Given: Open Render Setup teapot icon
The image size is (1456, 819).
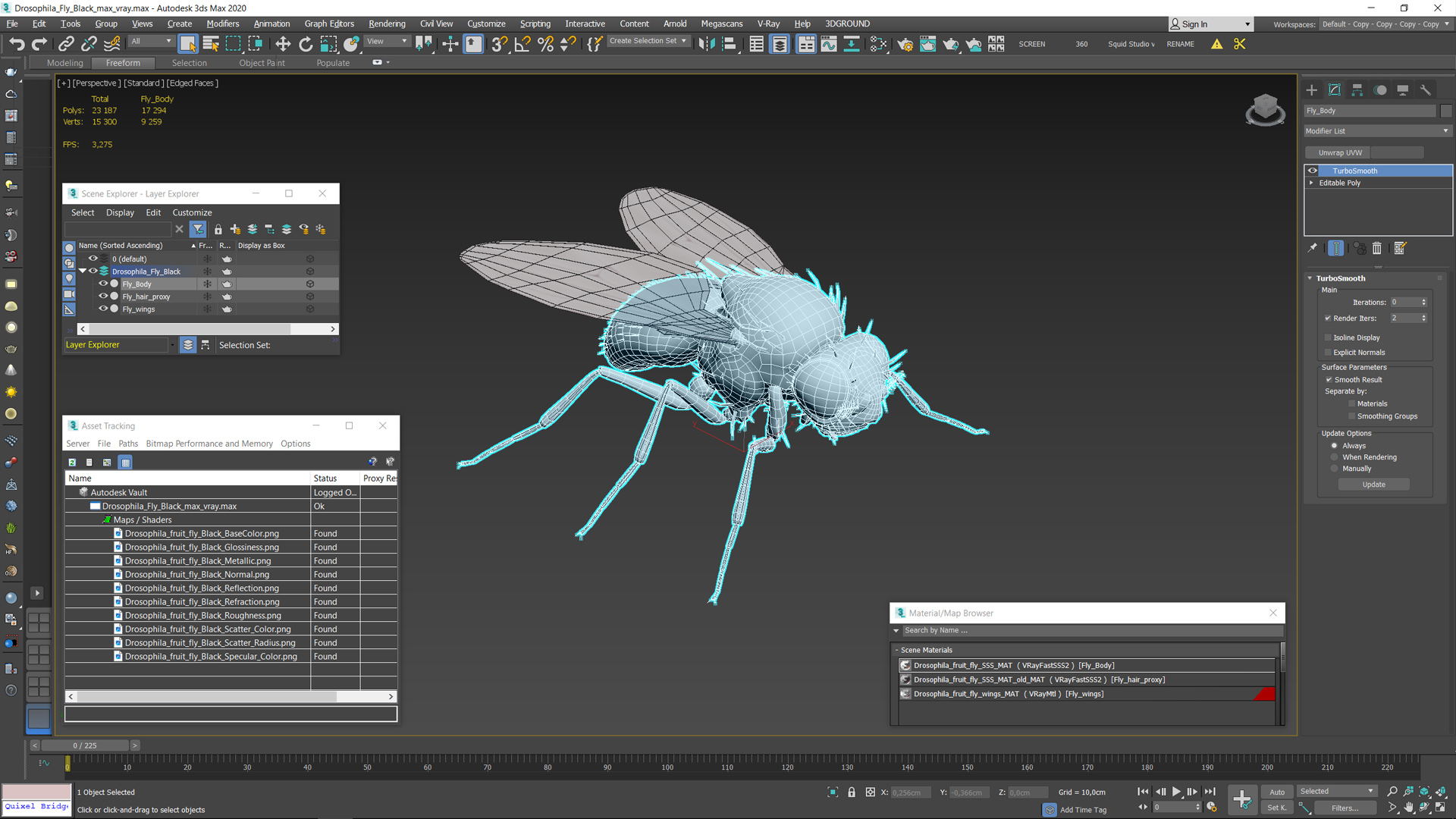Looking at the screenshot, I should (905, 44).
